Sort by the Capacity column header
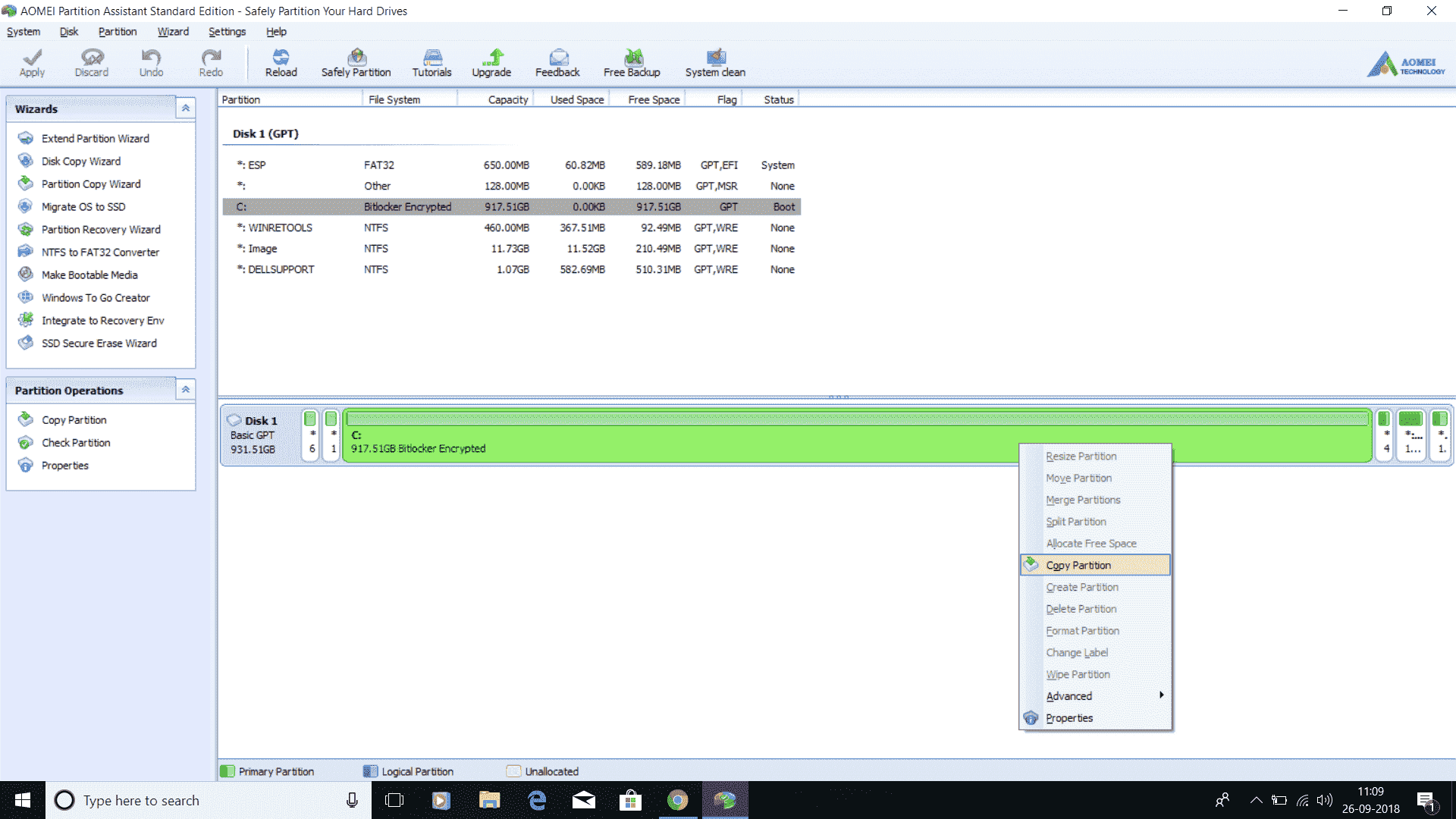The image size is (1456, 819). click(x=495, y=99)
